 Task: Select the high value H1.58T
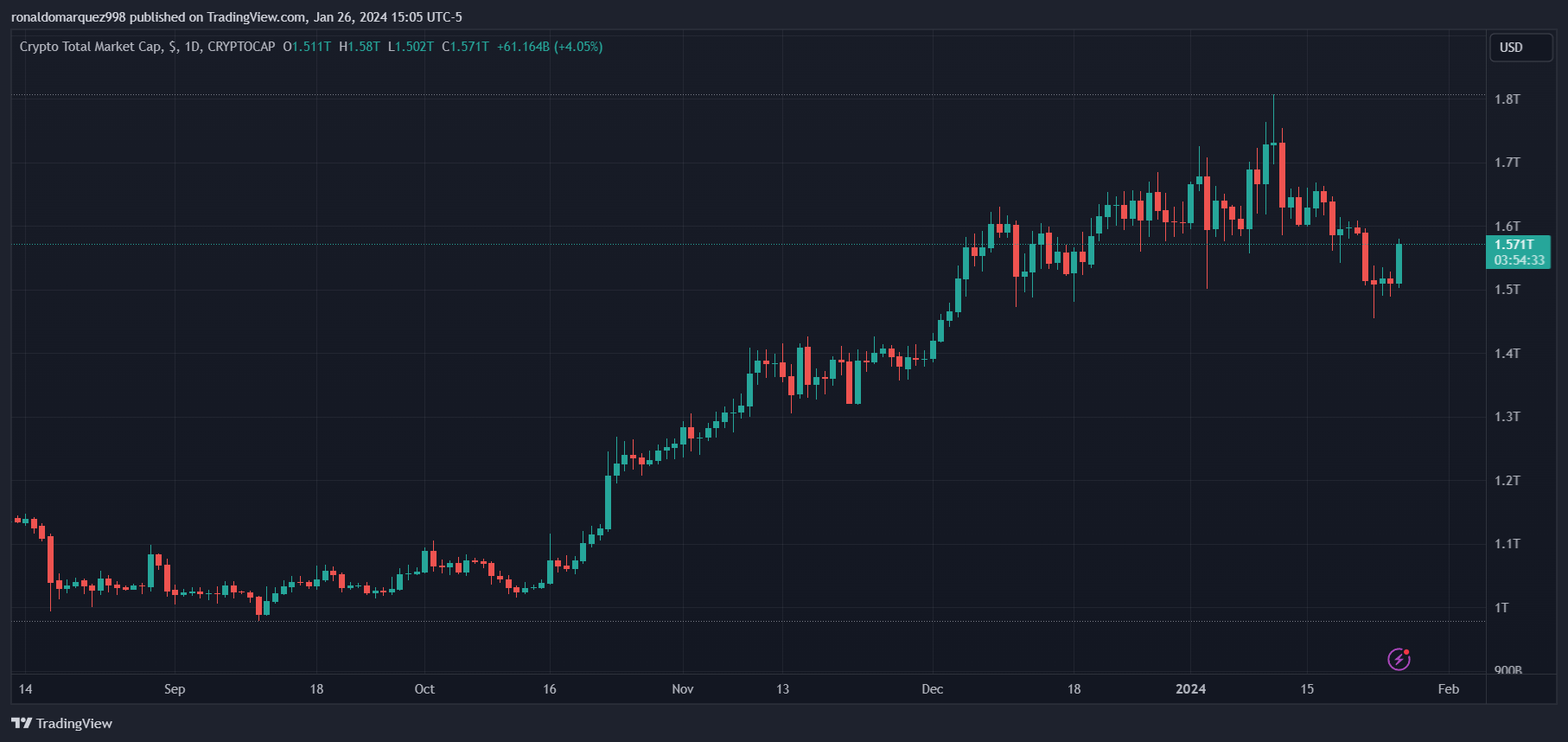(x=360, y=47)
